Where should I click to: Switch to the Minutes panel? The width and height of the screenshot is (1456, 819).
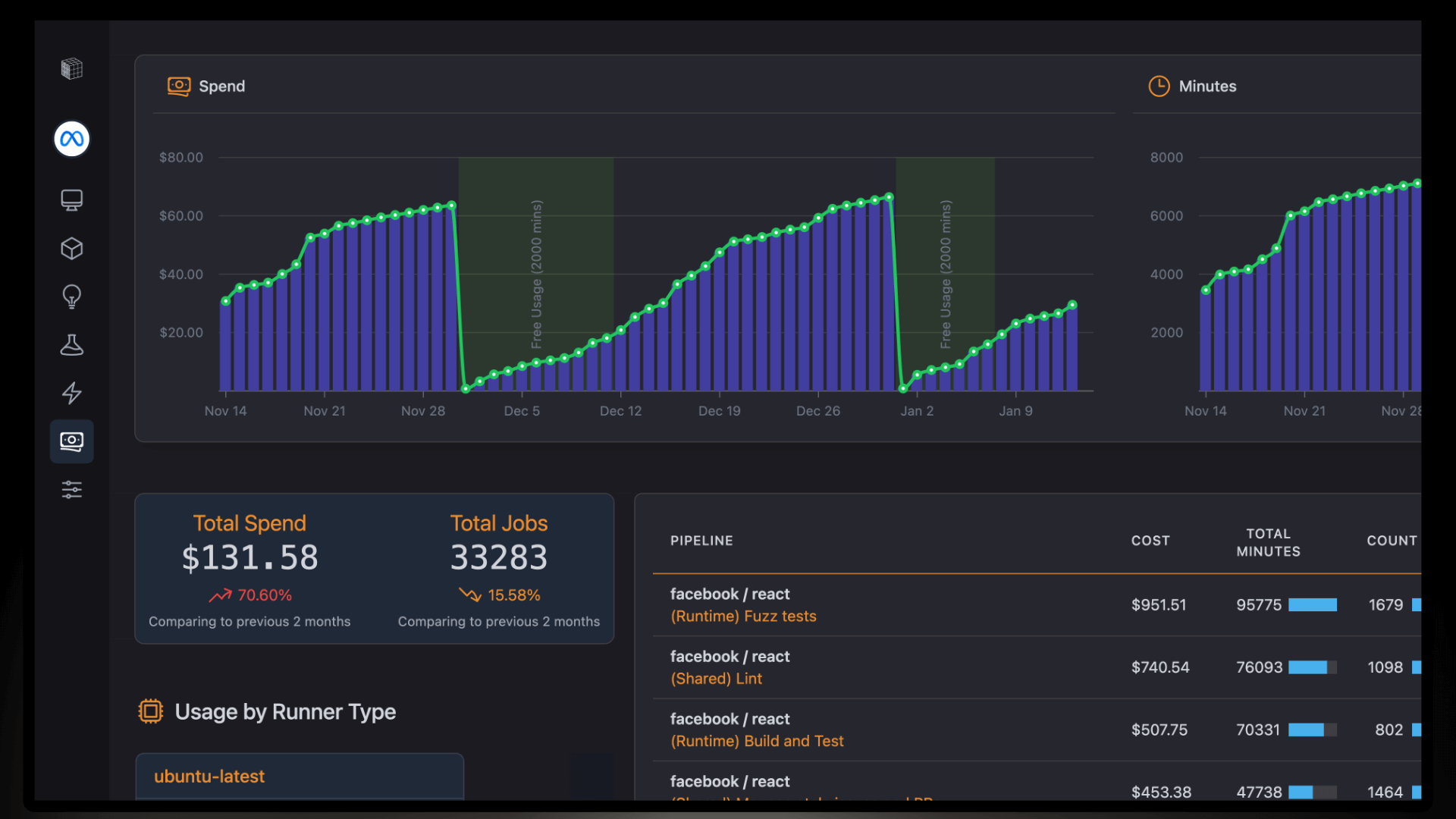coord(1207,86)
